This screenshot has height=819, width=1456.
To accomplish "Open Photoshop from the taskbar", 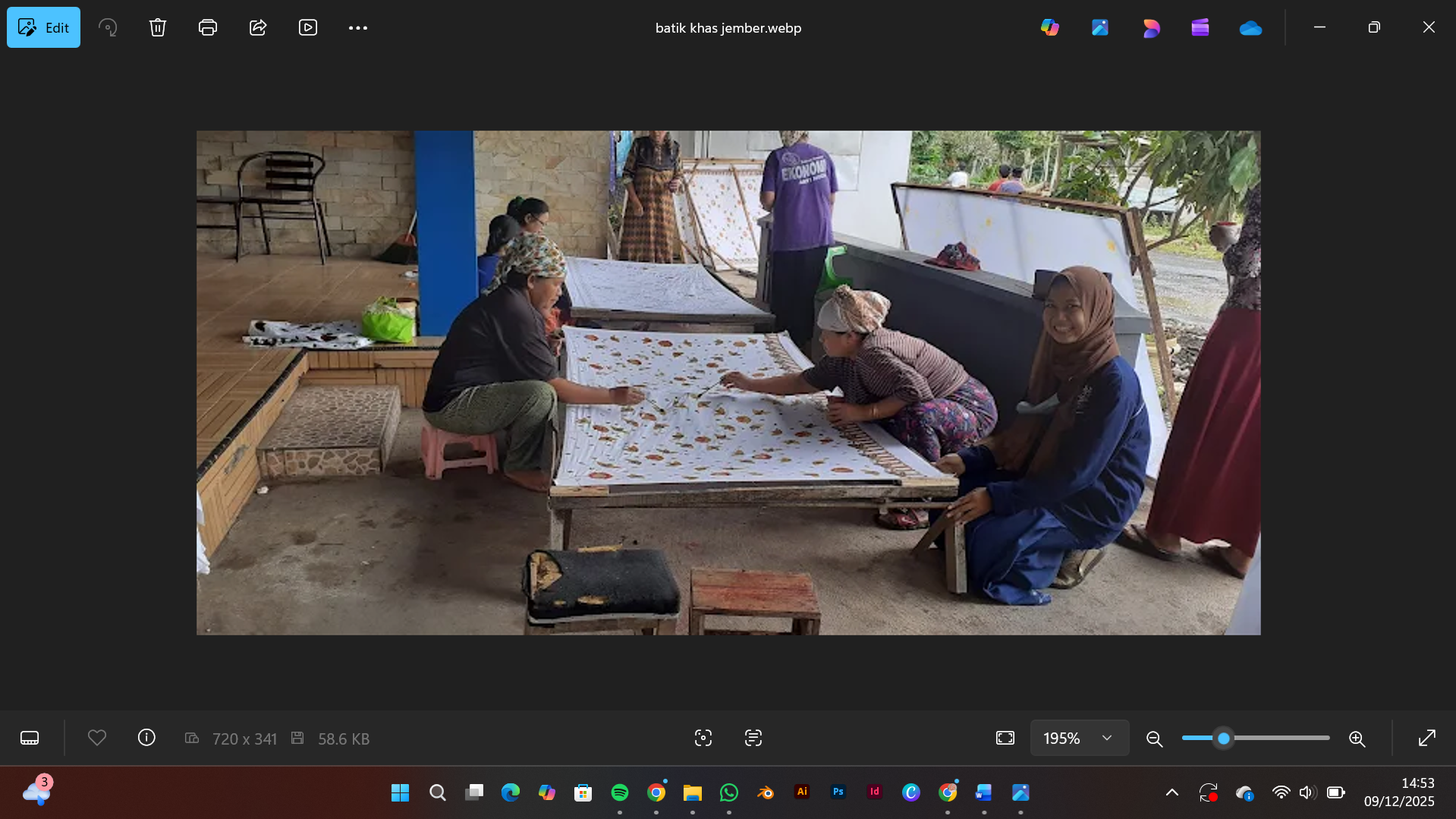I will pos(838,792).
